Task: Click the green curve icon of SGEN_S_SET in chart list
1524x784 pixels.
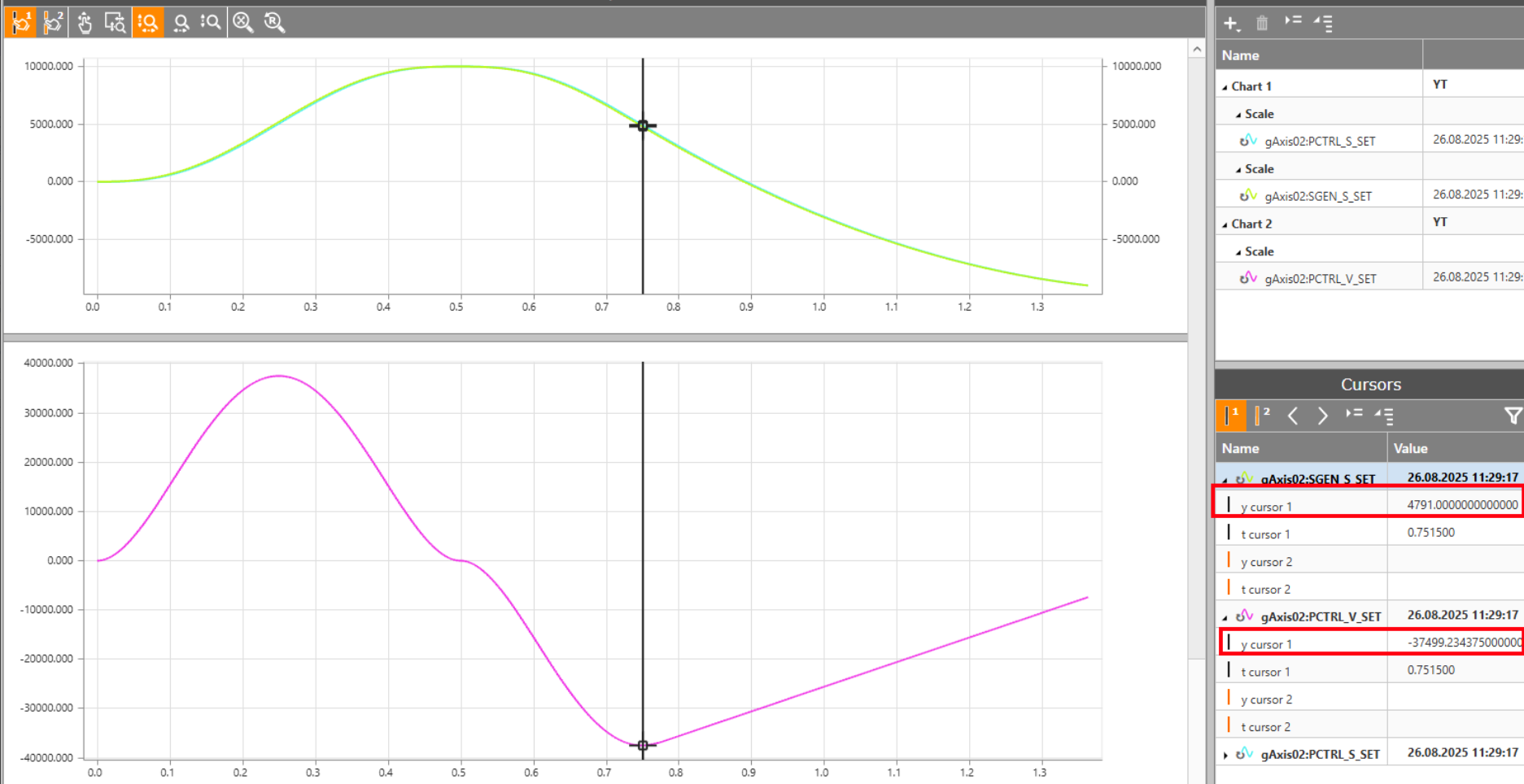Action: [x=1248, y=195]
